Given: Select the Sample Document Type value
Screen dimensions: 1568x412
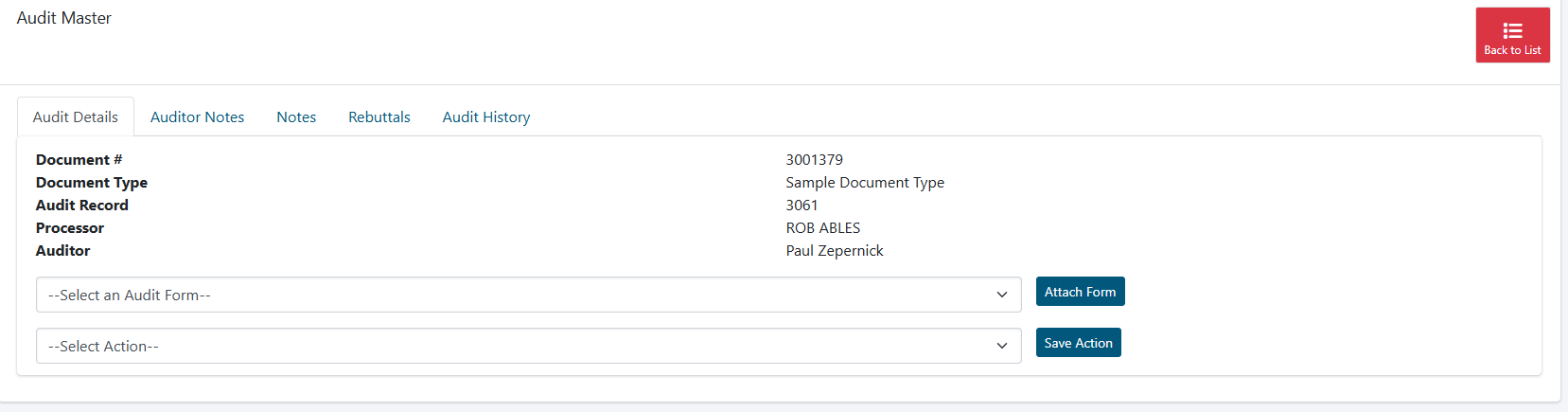Looking at the screenshot, I should pos(865,183).
